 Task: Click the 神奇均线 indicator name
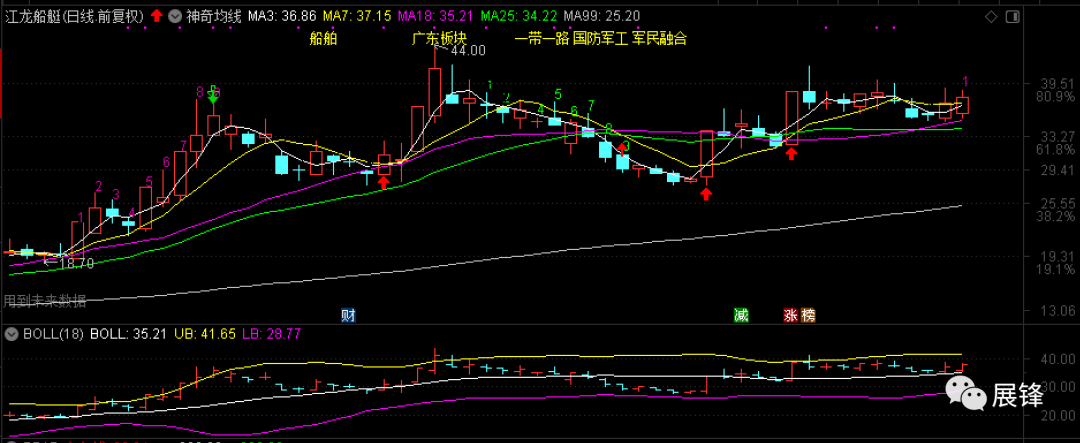214,15
